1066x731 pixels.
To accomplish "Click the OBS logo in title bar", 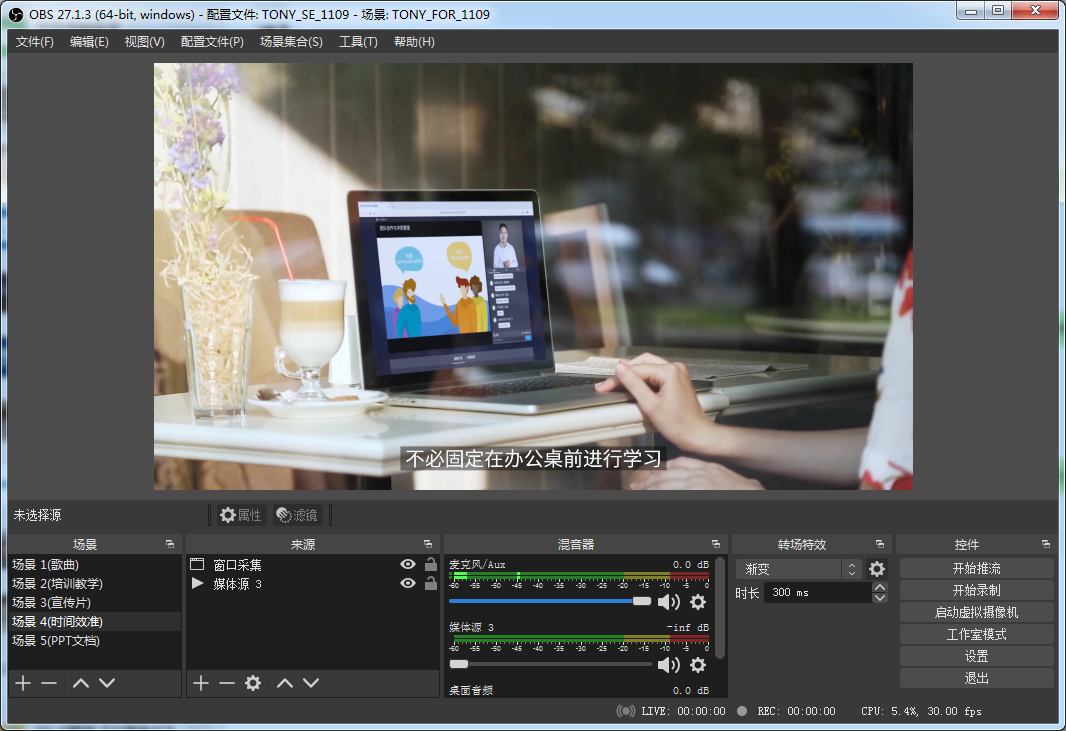I will pyautogui.click(x=16, y=14).
